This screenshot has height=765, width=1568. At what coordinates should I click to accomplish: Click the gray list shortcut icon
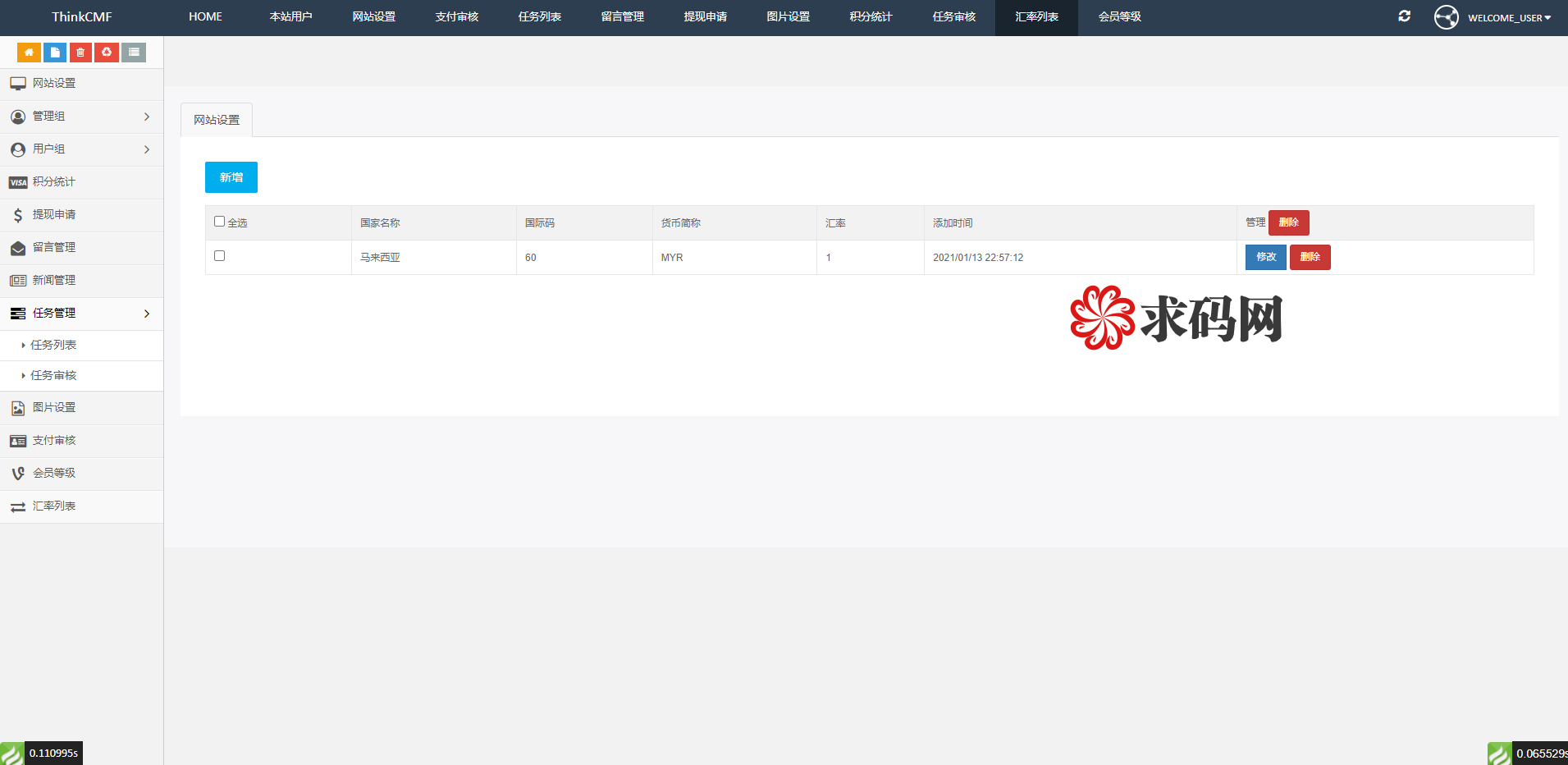click(134, 53)
